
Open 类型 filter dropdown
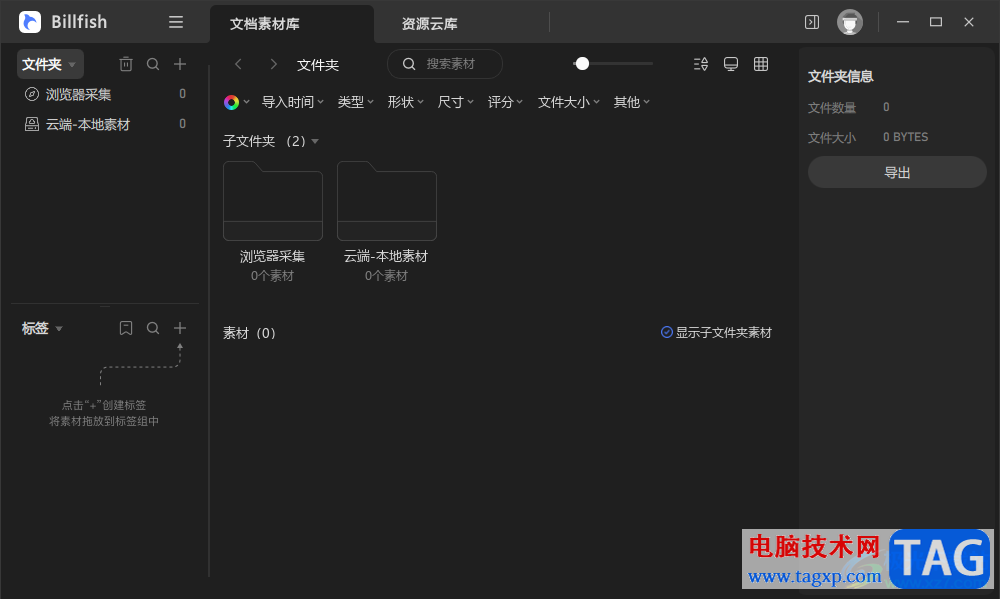click(x=355, y=102)
